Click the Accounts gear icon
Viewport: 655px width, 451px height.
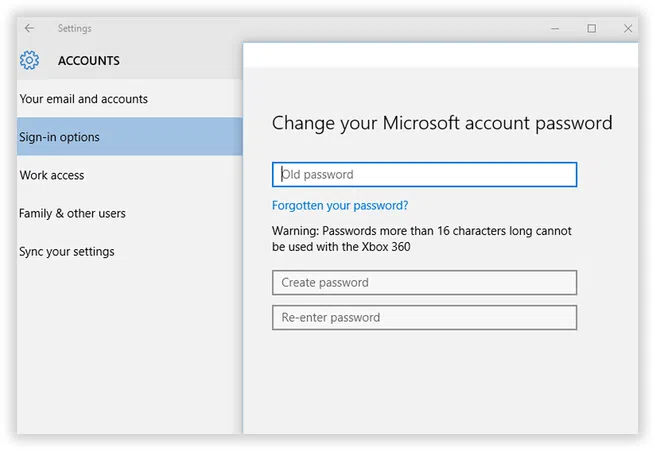29,61
